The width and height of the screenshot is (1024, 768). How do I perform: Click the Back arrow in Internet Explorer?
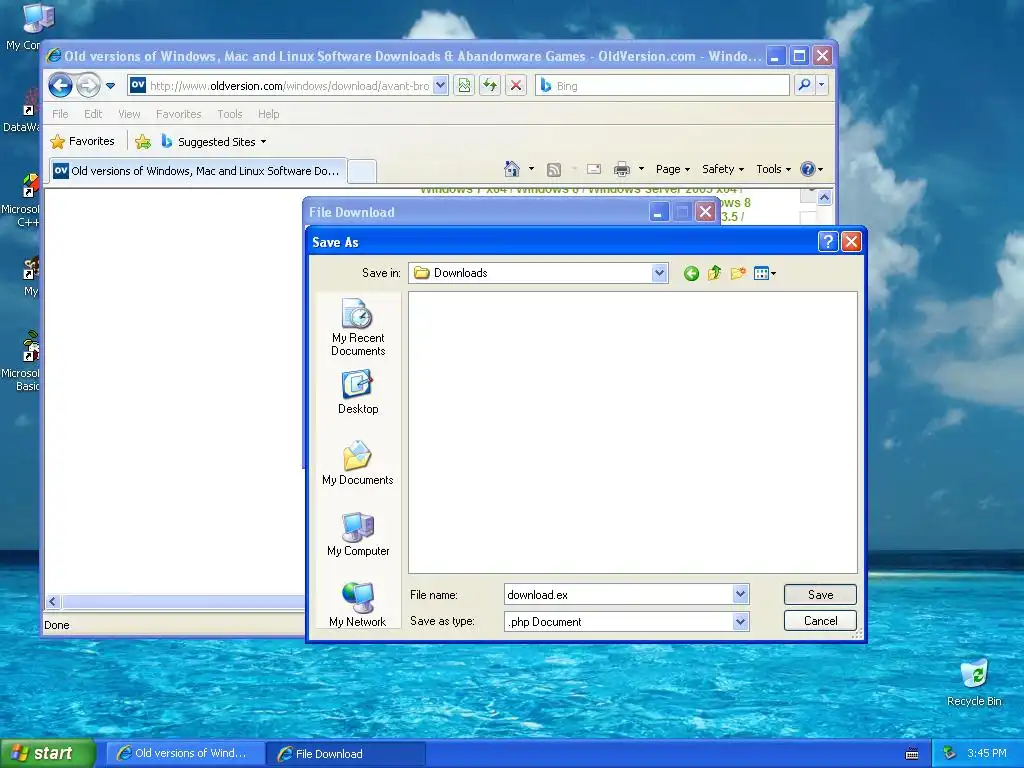(x=61, y=86)
